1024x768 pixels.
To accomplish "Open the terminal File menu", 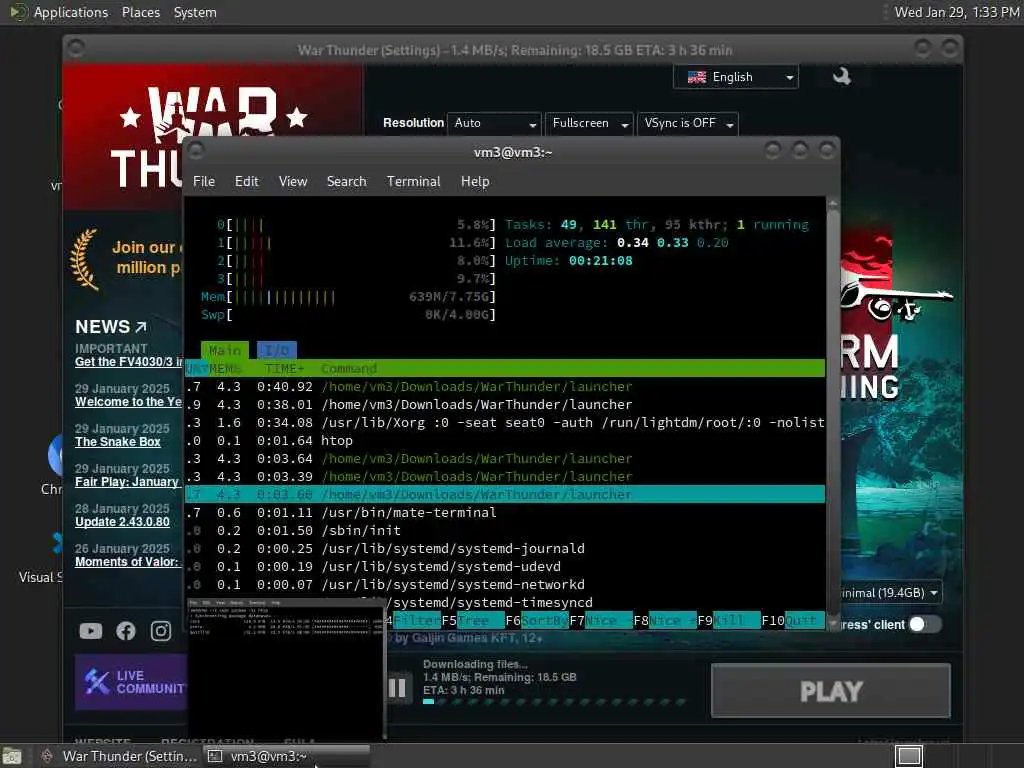I will (x=204, y=182).
